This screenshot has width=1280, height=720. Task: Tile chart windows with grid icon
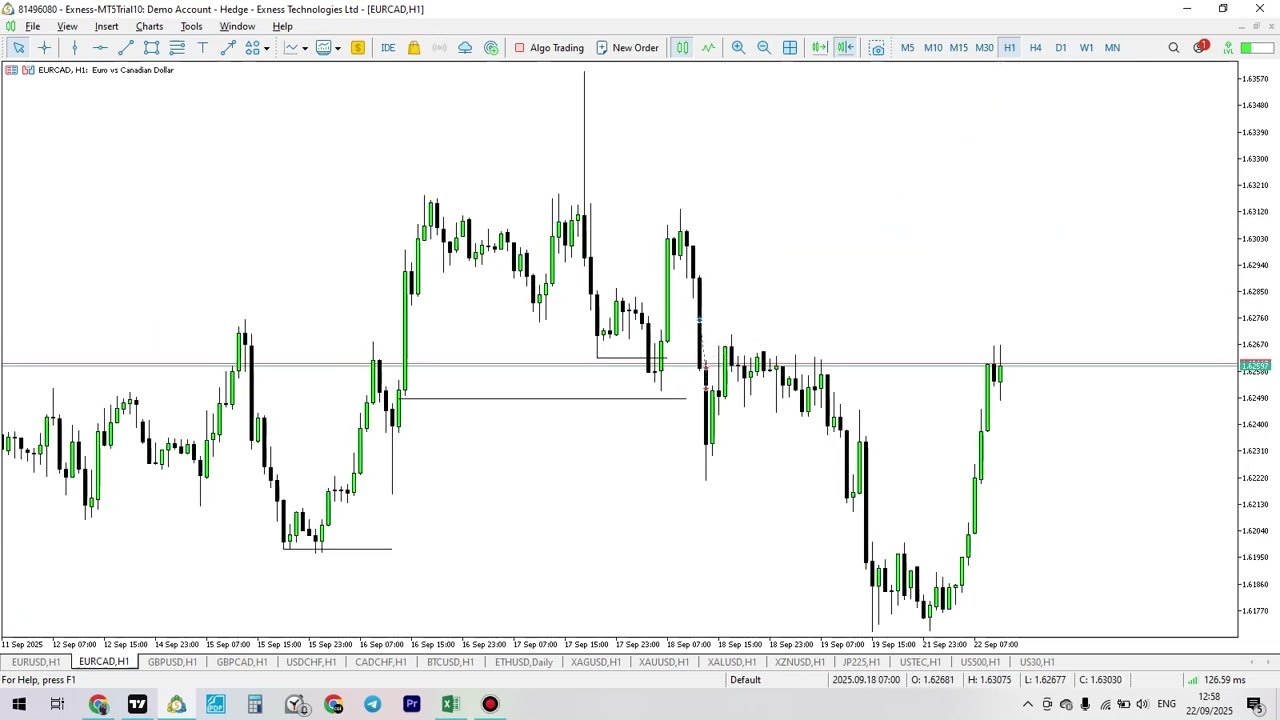point(790,48)
